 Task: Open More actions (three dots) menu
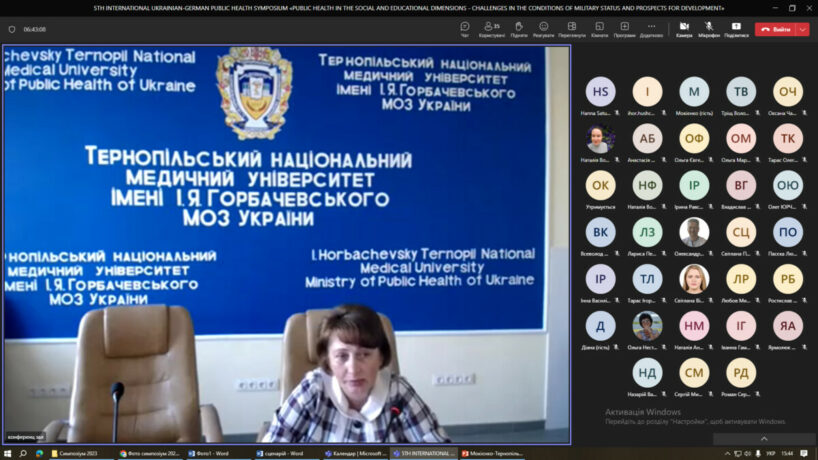[651, 28]
